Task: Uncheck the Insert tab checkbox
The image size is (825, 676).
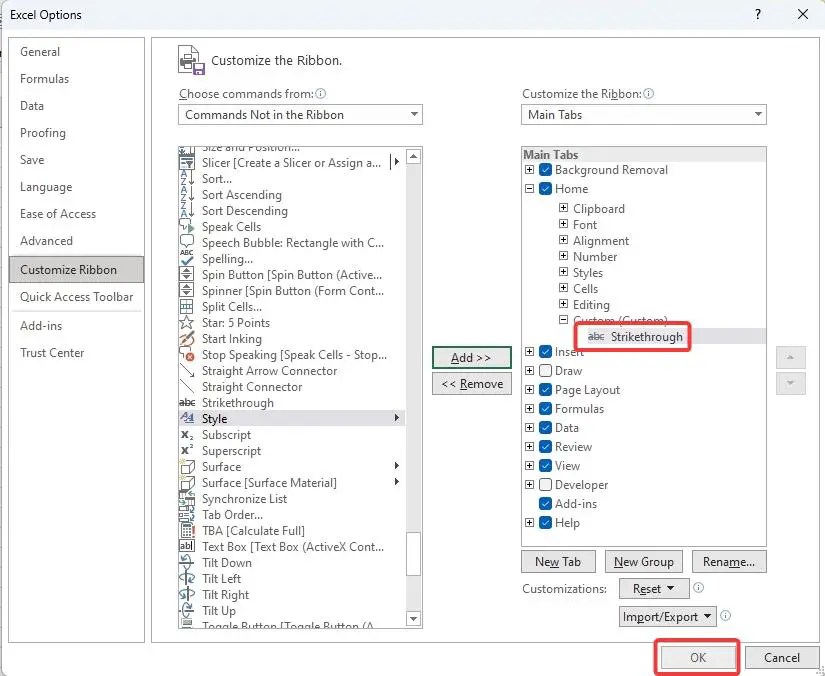Action: click(546, 351)
